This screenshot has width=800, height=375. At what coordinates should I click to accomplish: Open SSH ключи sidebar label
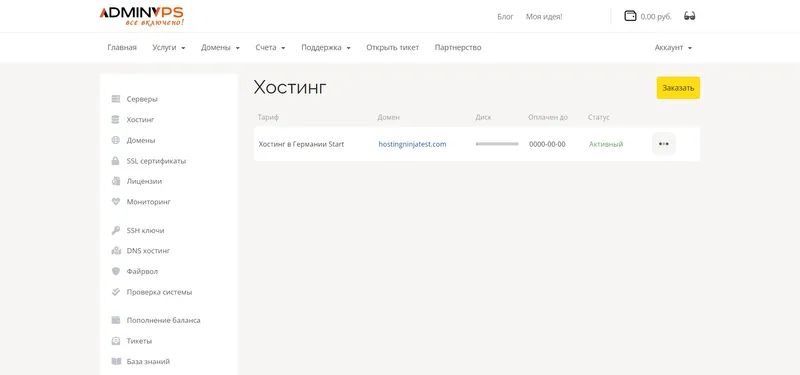point(145,231)
